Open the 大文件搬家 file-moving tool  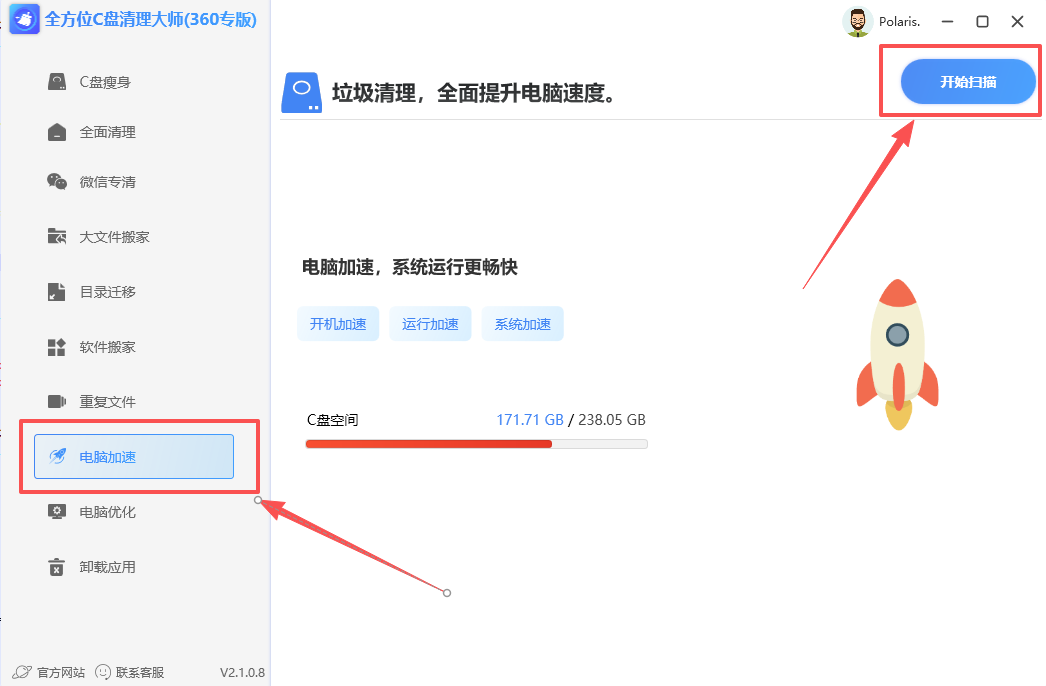tap(57, 236)
